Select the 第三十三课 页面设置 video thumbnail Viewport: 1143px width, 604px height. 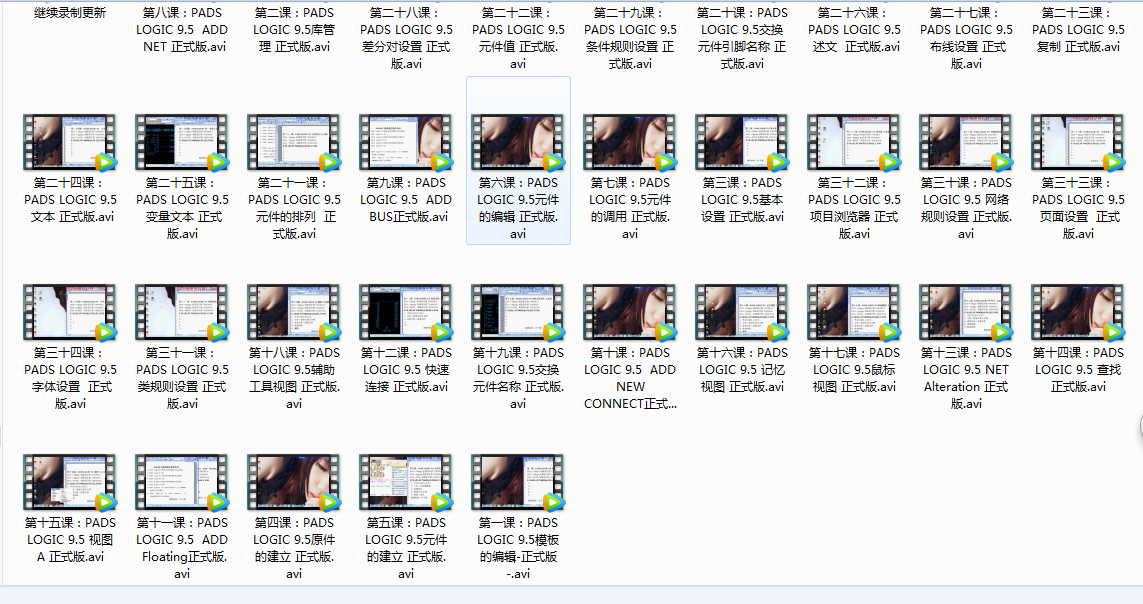(x=1078, y=142)
